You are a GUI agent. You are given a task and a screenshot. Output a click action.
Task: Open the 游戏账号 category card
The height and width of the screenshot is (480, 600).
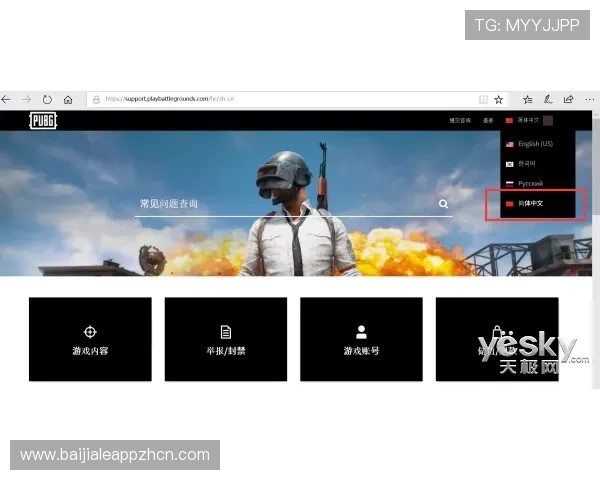click(x=361, y=339)
